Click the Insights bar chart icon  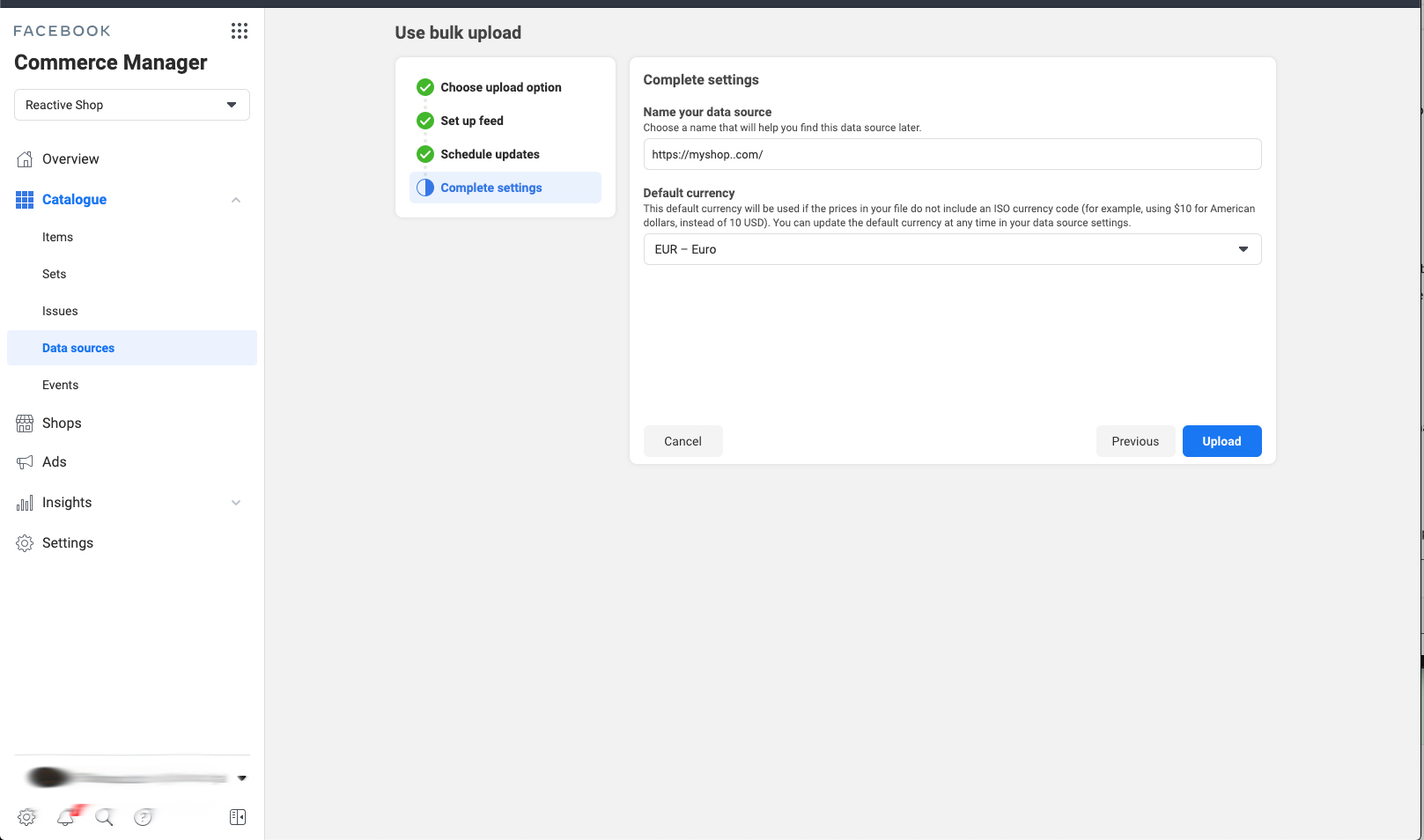tap(25, 503)
